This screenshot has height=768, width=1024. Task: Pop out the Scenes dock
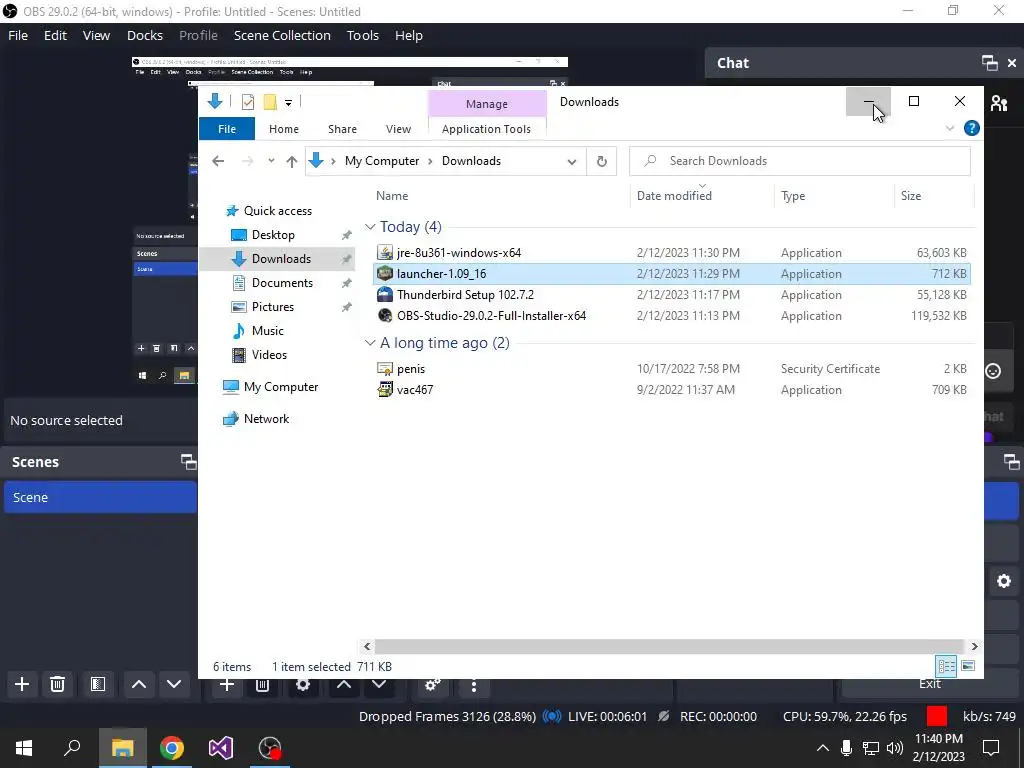click(x=189, y=462)
